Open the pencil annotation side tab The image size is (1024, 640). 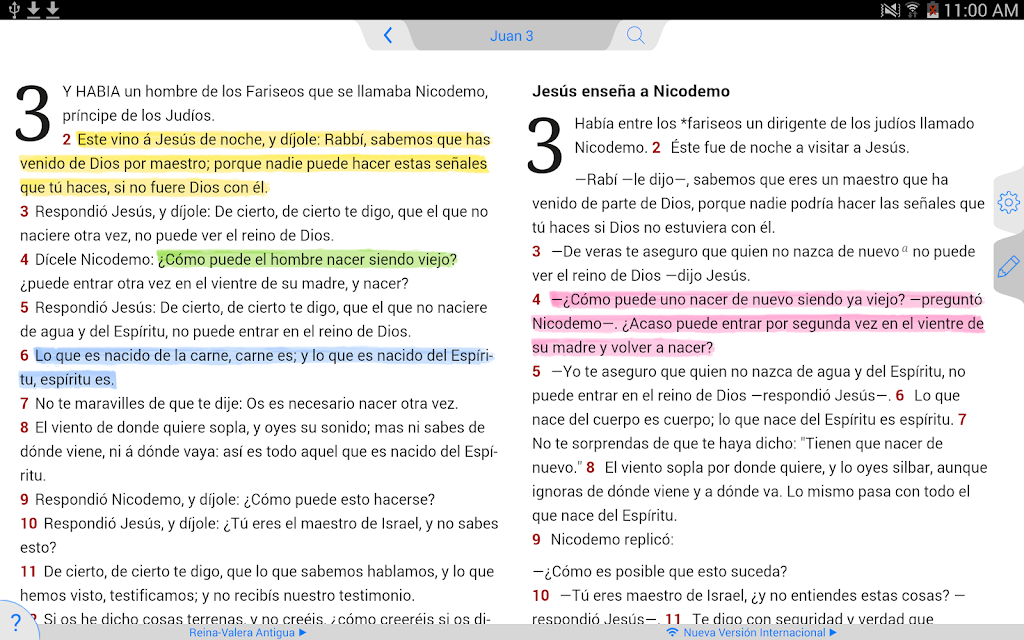(x=1008, y=266)
